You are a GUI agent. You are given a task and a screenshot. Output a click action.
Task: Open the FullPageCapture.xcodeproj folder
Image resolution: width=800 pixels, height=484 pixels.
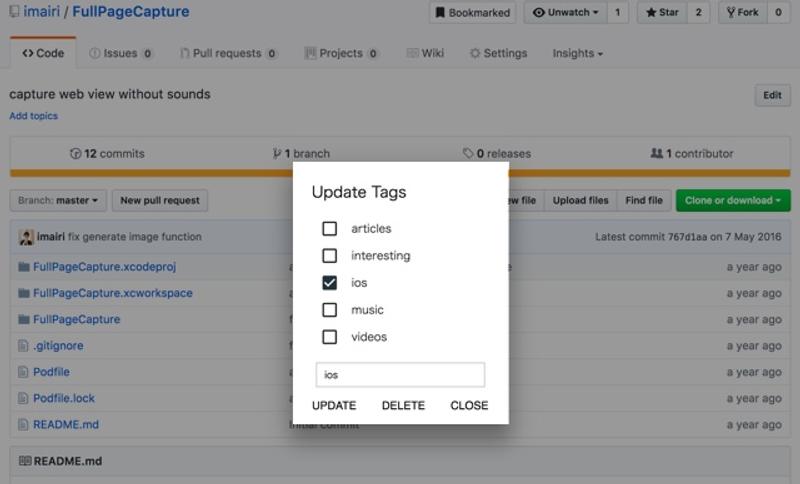click(105, 267)
